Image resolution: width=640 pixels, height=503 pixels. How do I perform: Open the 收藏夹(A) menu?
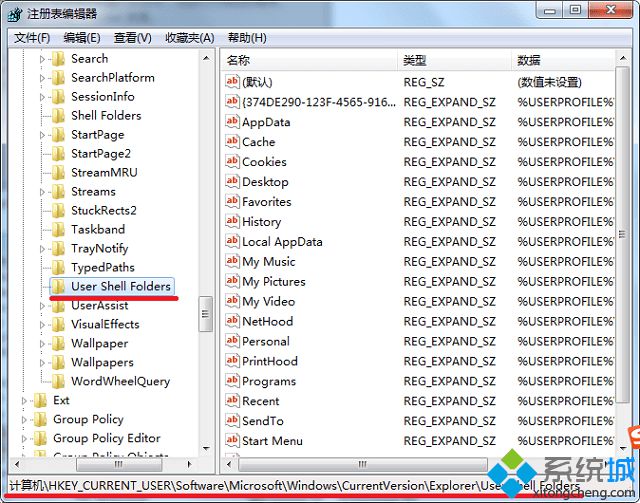(x=189, y=38)
